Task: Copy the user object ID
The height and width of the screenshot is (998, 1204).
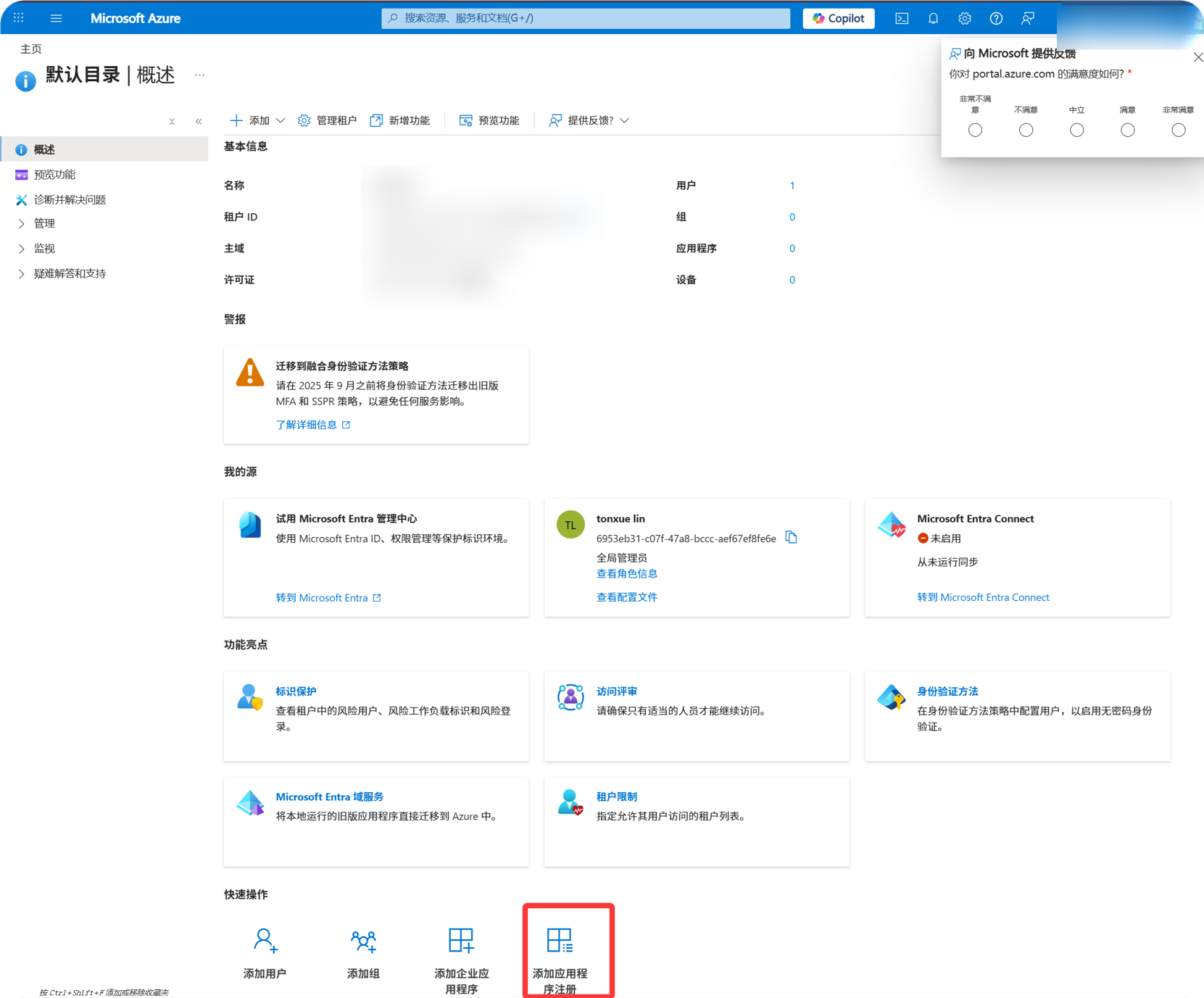Action: point(792,538)
